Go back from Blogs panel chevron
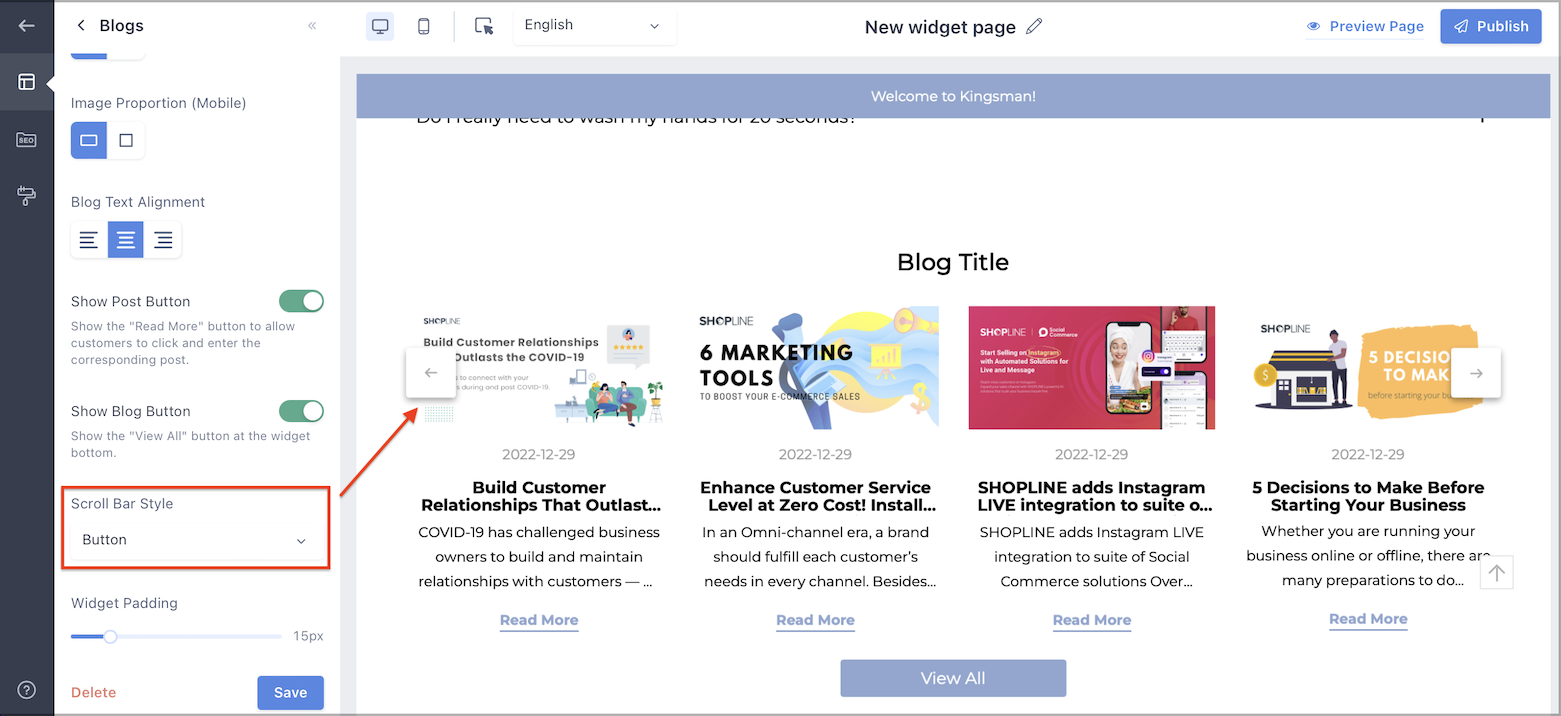The image size is (1561, 716). 81,26
